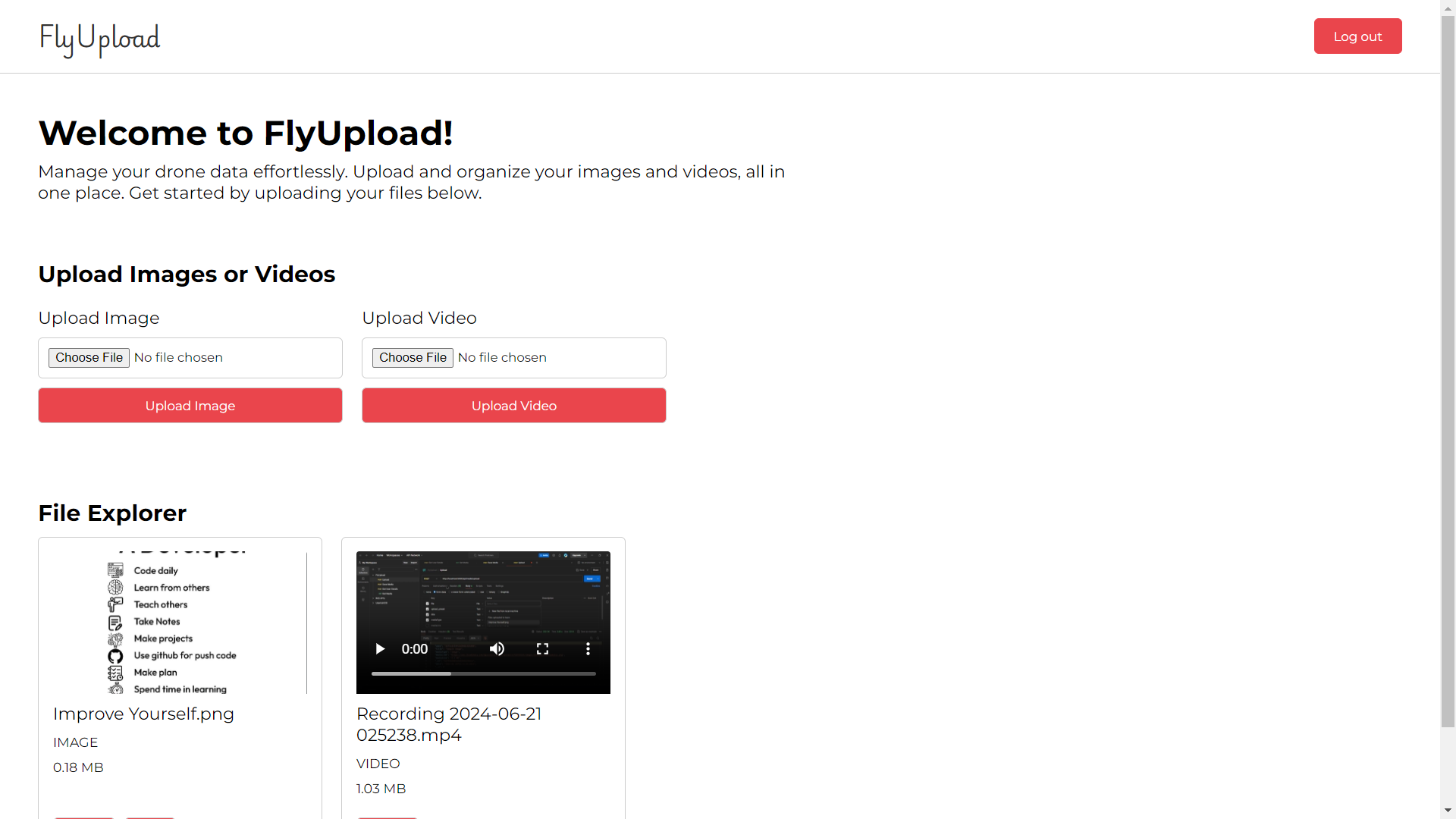Click video input's 'No file chosen' field
Viewport: 1456px width, 819px height.
(502, 358)
